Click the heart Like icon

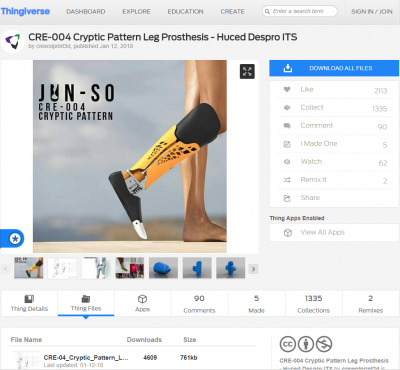pos(287,89)
